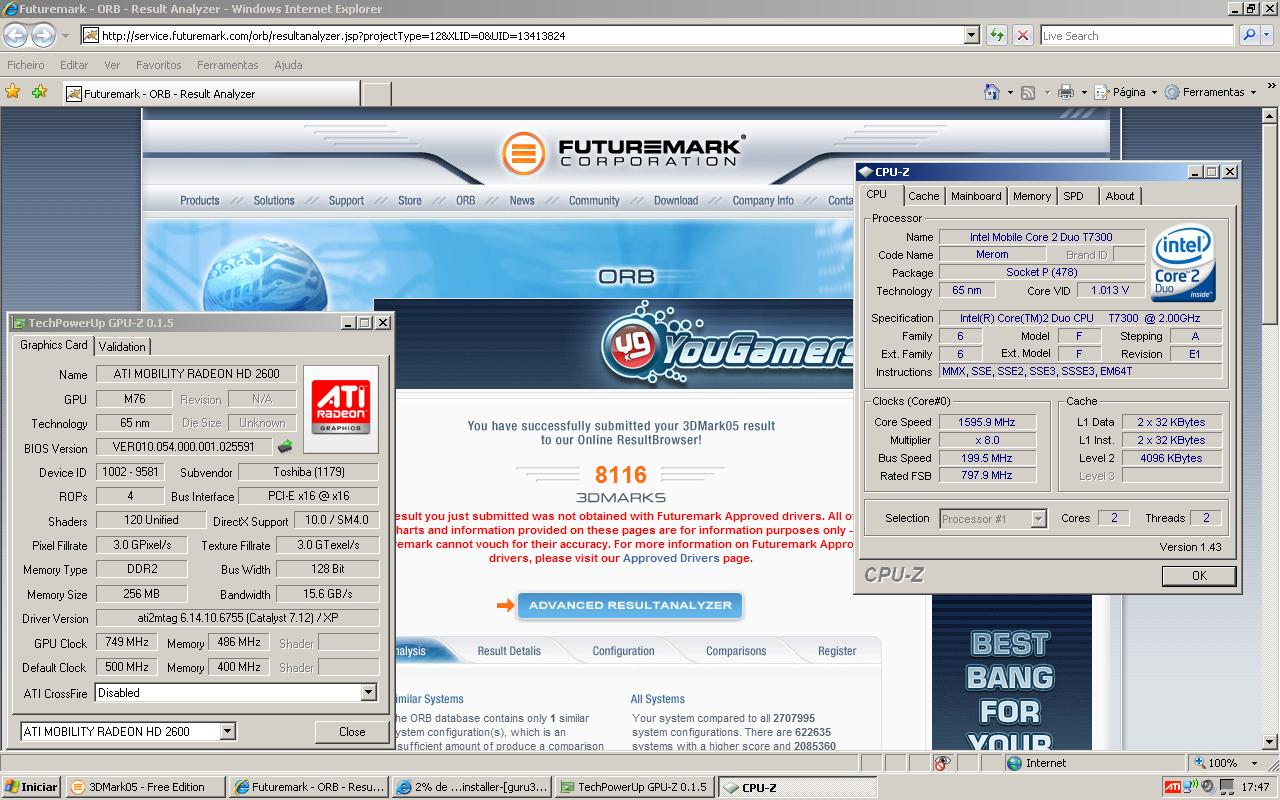Image resolution: width=1280 pixels, height=800 pixels.
Task: Click the Products nav link on Futuremark
Action: (199, 200)
